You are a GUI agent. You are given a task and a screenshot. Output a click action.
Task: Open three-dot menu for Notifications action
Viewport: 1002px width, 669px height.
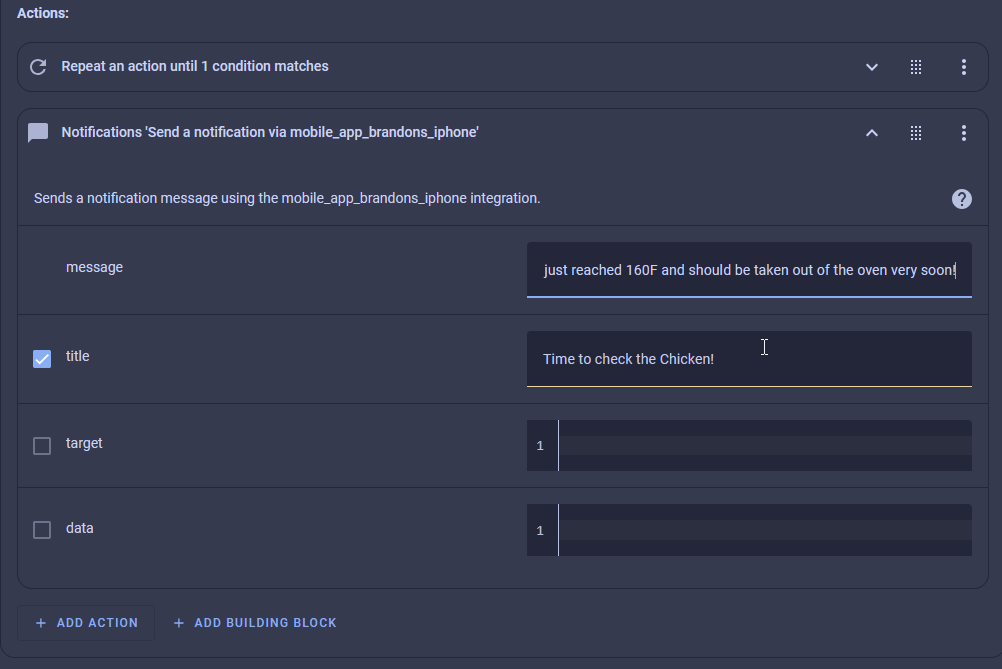964,133
